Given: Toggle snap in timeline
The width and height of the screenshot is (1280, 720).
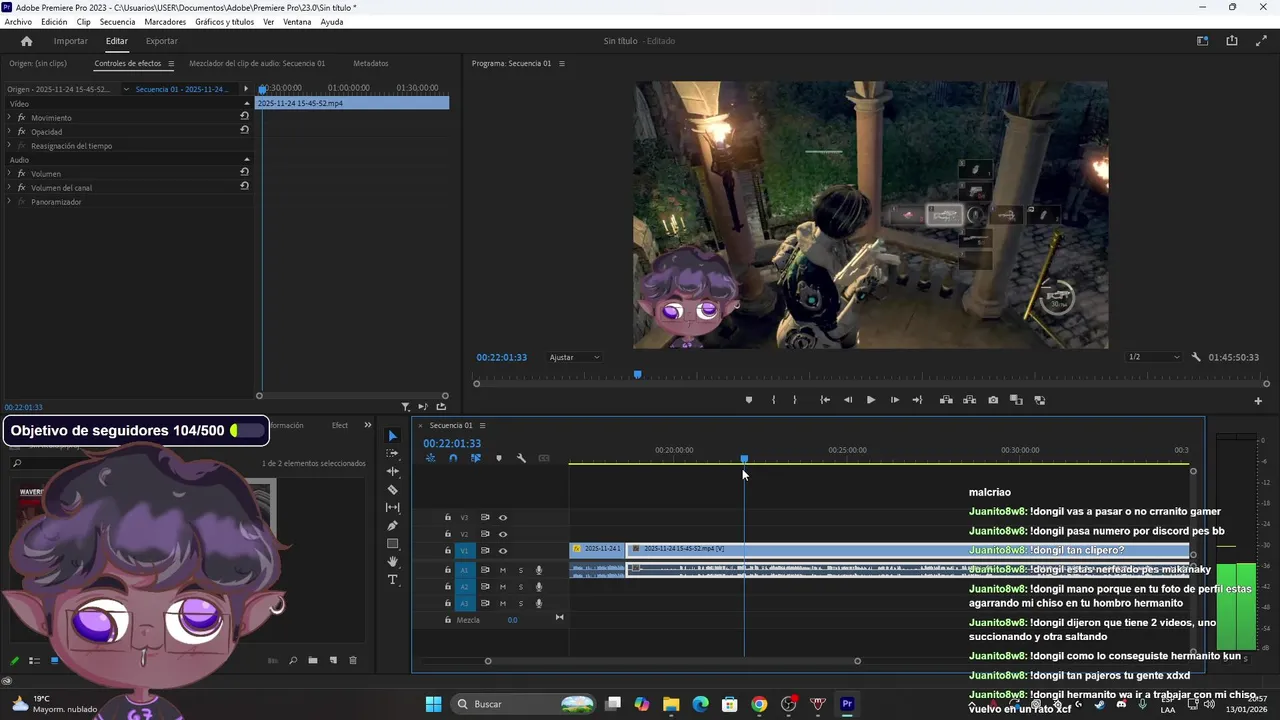Looking at the screenshot, I should click(x=453, y=458).
